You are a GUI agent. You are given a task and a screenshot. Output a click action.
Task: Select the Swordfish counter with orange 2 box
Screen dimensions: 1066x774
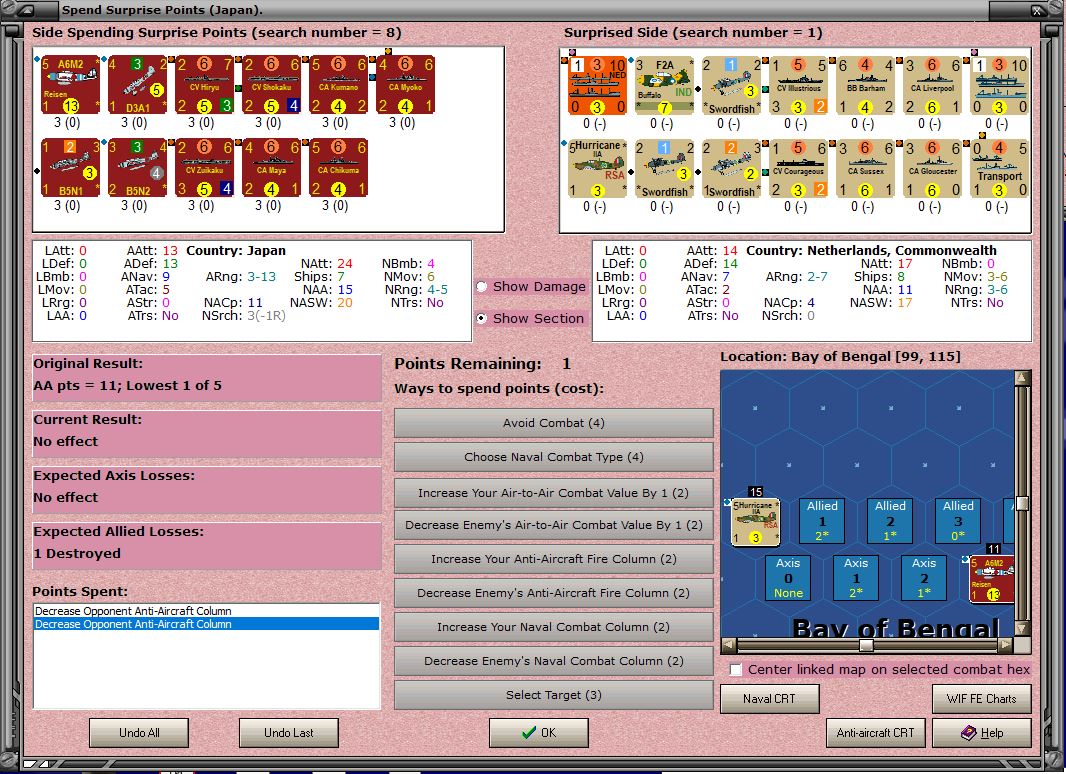(731, 169)
